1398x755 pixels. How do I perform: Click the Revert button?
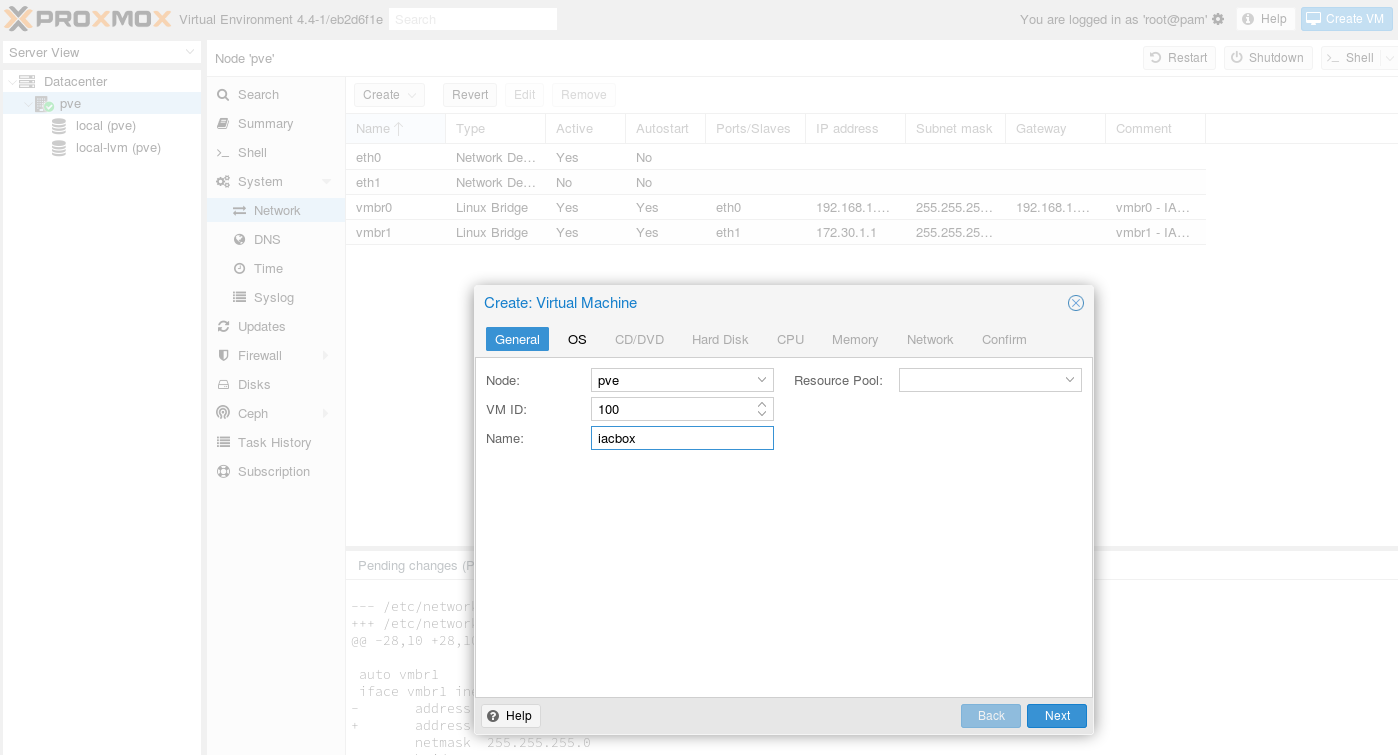click(x=469, y=95)
